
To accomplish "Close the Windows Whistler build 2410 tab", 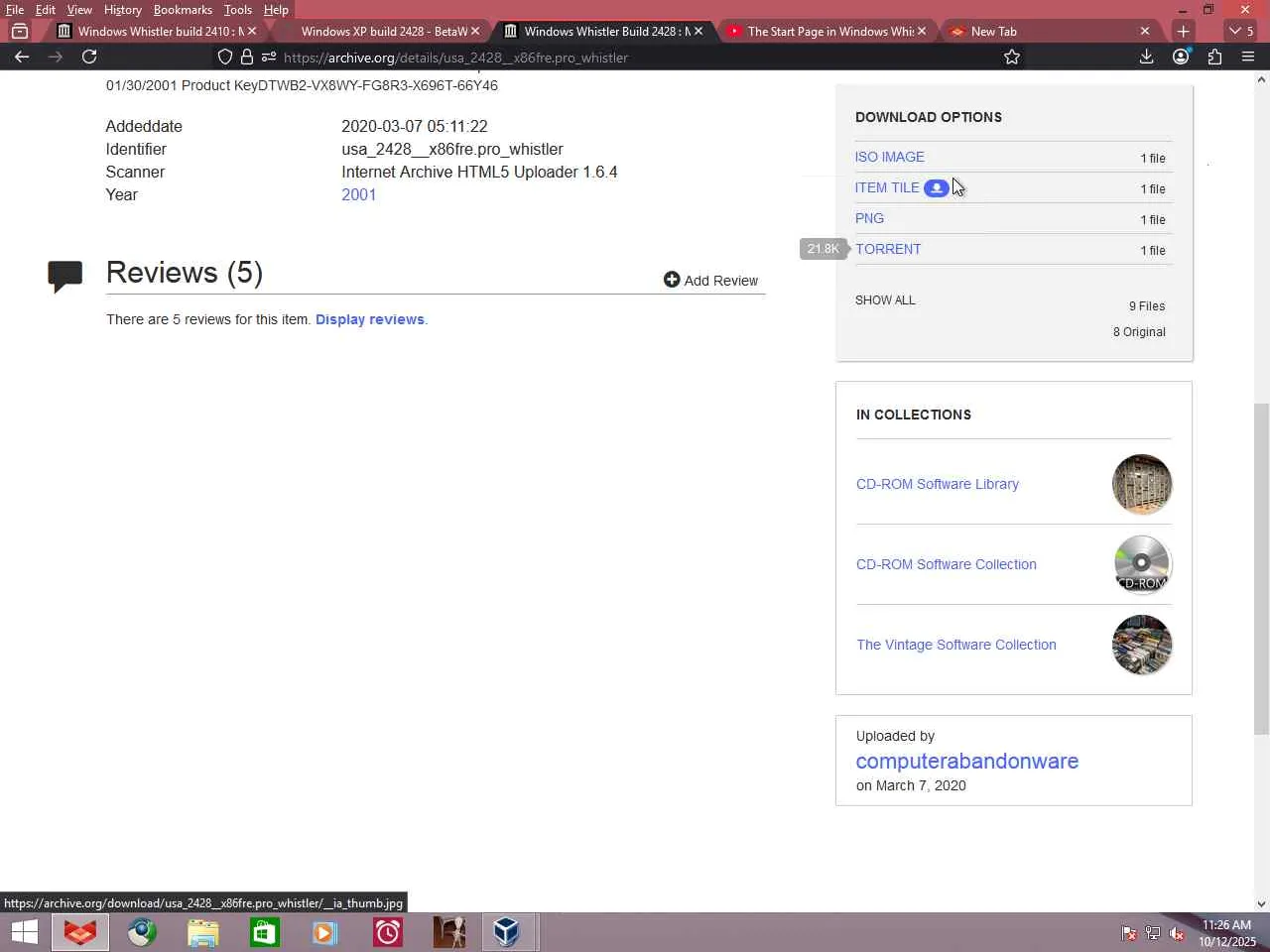I will 252,32.
